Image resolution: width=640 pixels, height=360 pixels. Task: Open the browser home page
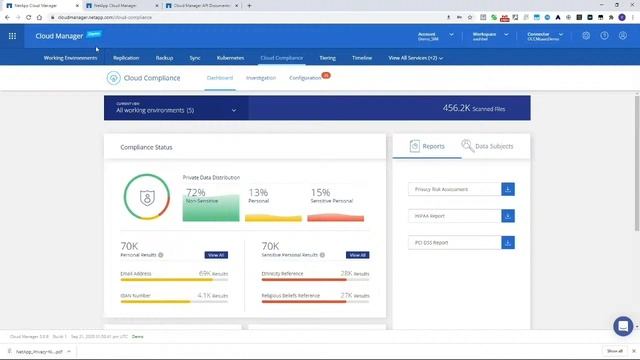click(x=39, y=17)
